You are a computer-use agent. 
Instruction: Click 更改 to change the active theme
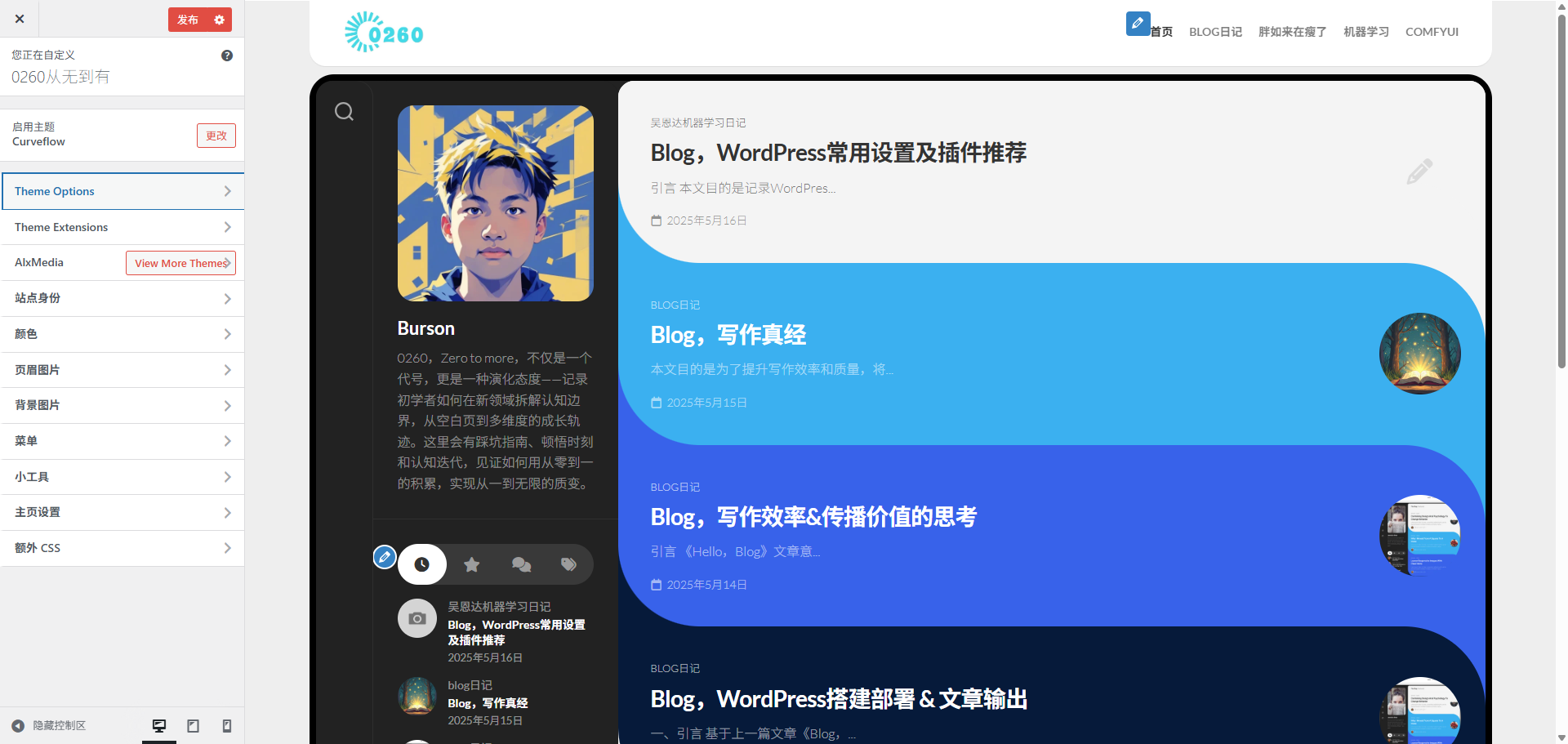pos(216,136)
